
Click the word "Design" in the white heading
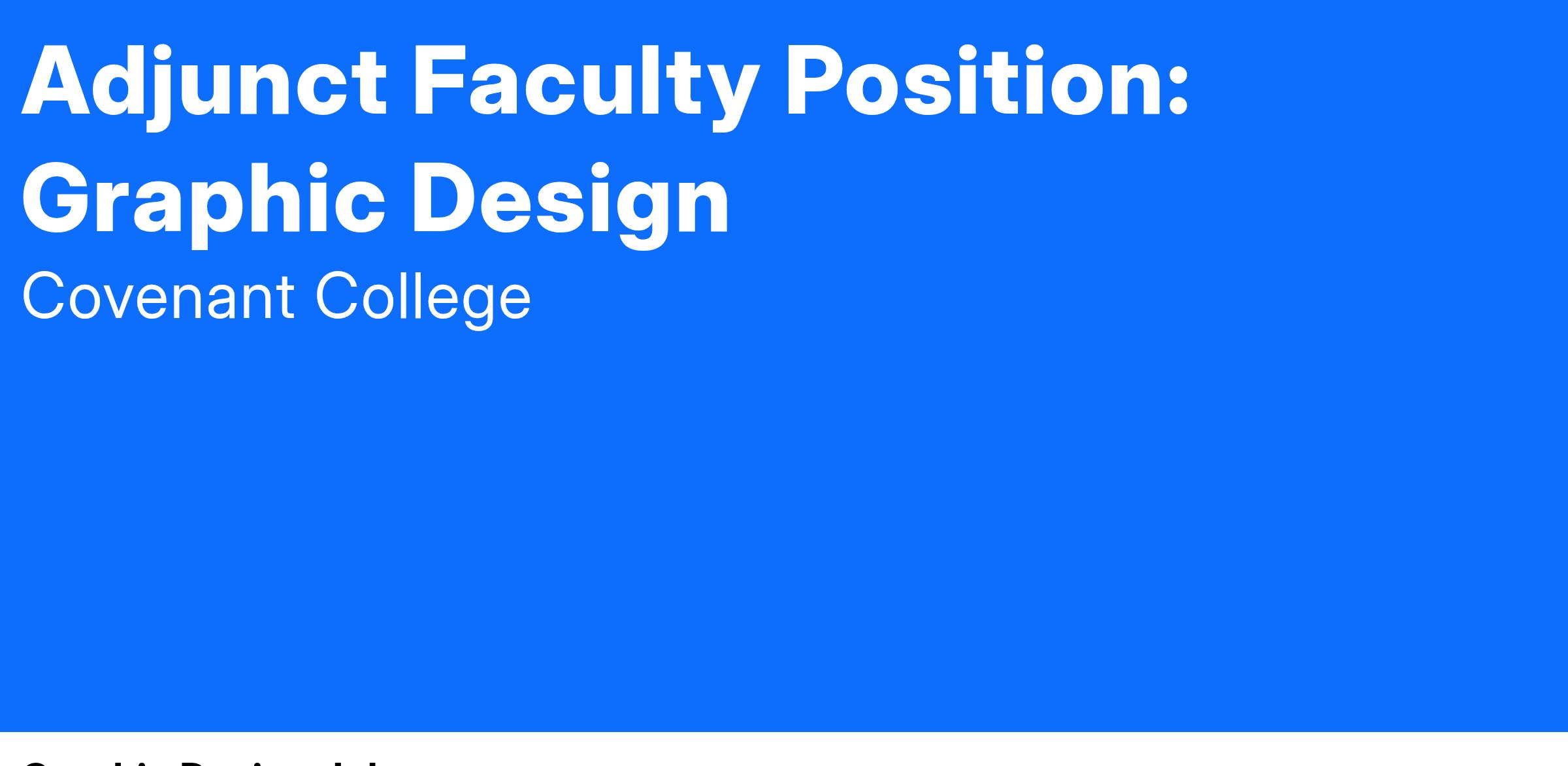pyautogui.click(x=570, y=199)
